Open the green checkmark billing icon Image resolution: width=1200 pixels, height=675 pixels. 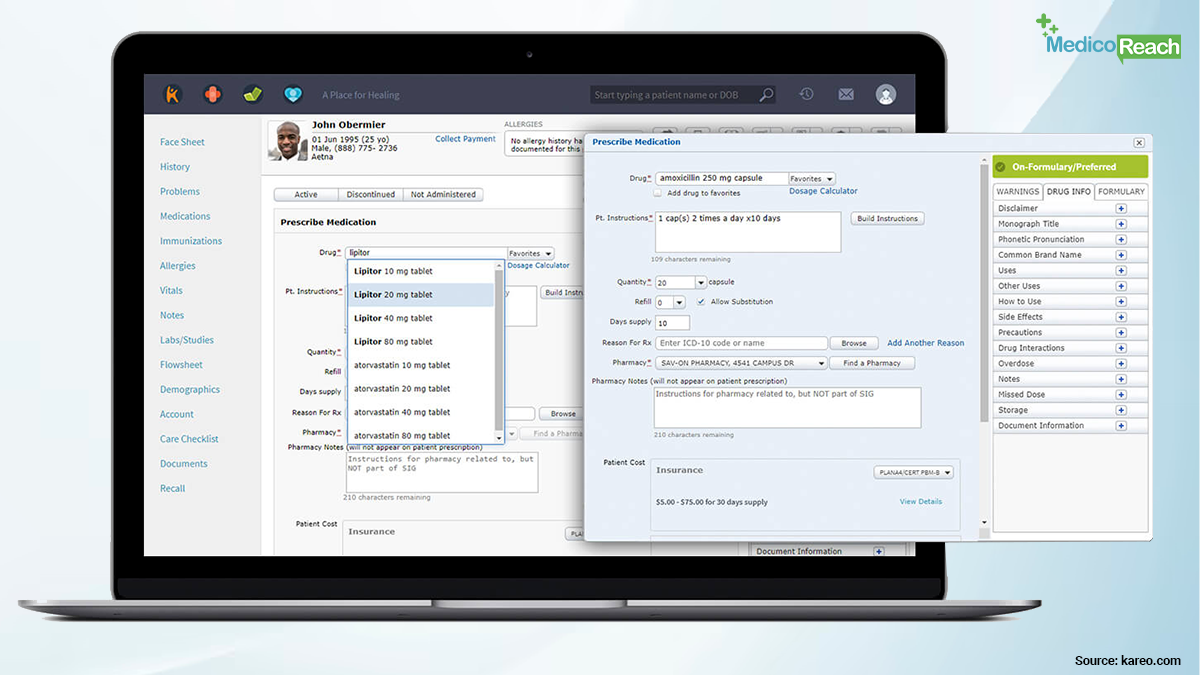[x=253, y=95]
